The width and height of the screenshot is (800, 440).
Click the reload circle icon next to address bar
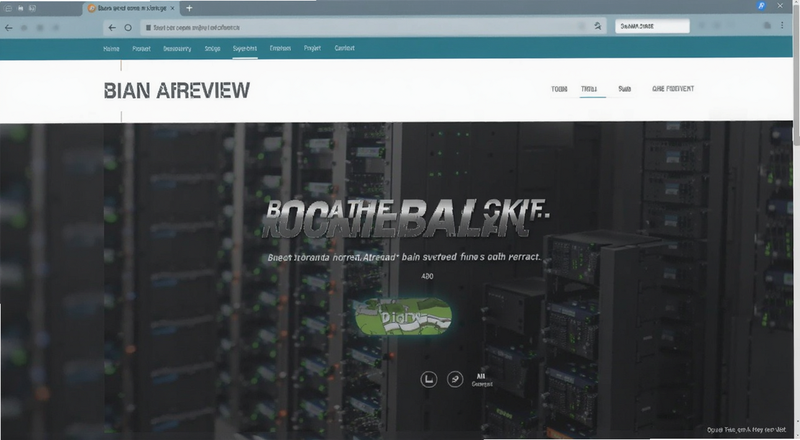pyautogui.click(x=128, y=28)
